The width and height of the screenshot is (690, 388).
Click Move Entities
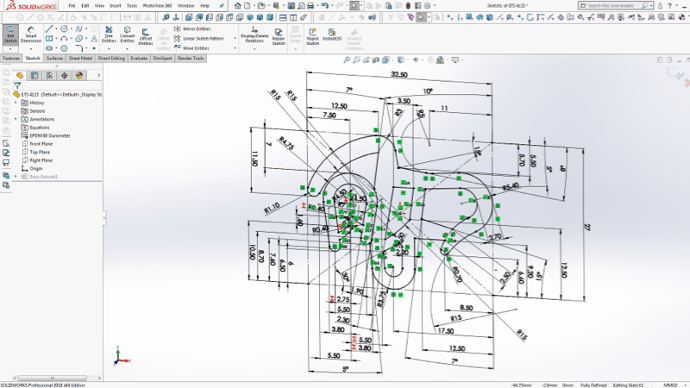pyautogui.click(x=191, y=48)
